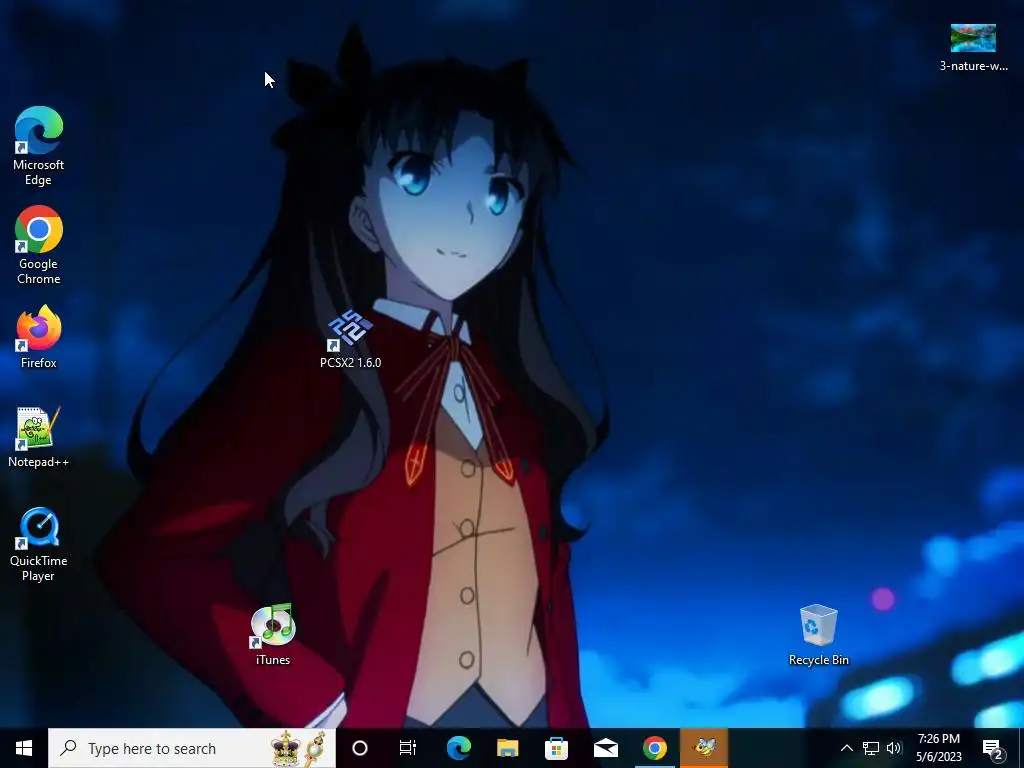Select the iTunes desktop shortcut
The height and width of the screenshot is (768, 1024).
click(x=273, y=635)
